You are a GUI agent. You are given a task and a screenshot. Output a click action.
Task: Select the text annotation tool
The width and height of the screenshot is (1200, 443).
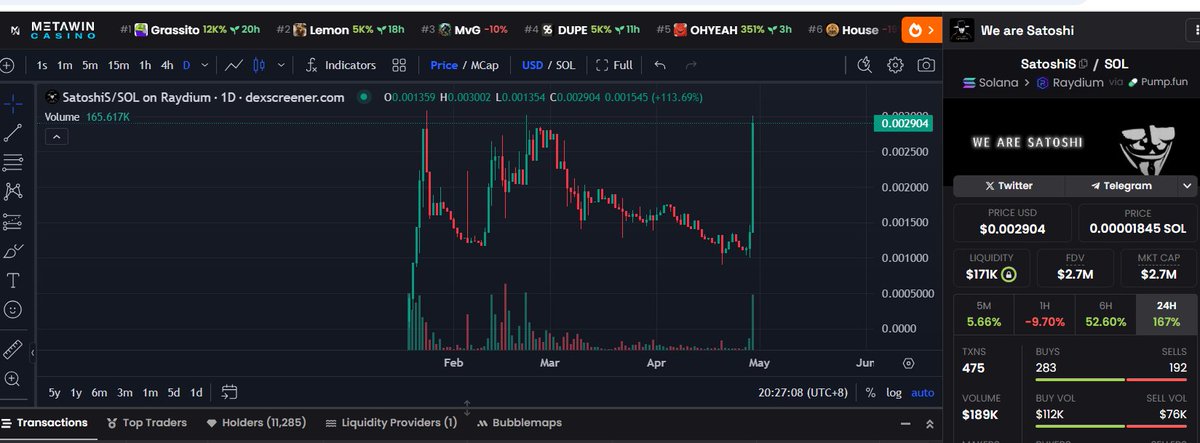tap(13, 280)
